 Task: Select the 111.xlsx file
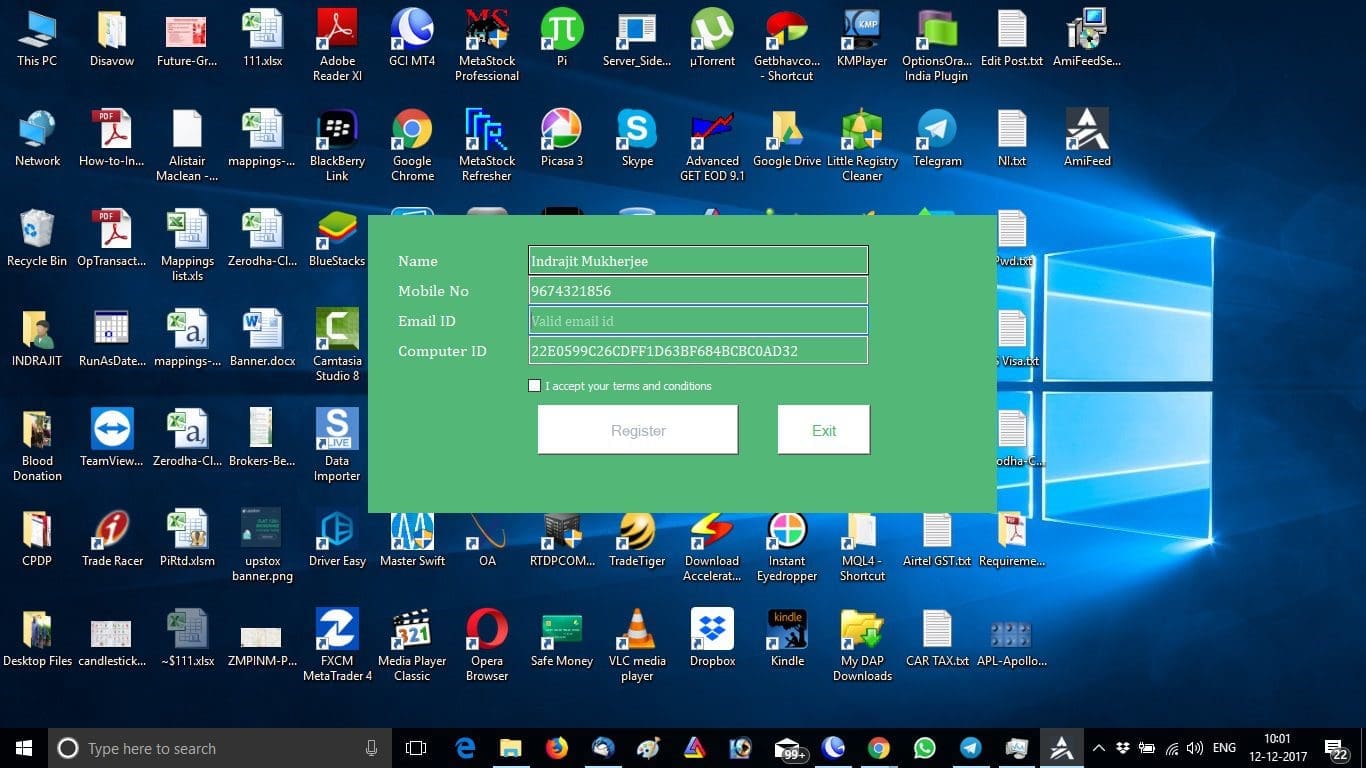click(262, 38)
